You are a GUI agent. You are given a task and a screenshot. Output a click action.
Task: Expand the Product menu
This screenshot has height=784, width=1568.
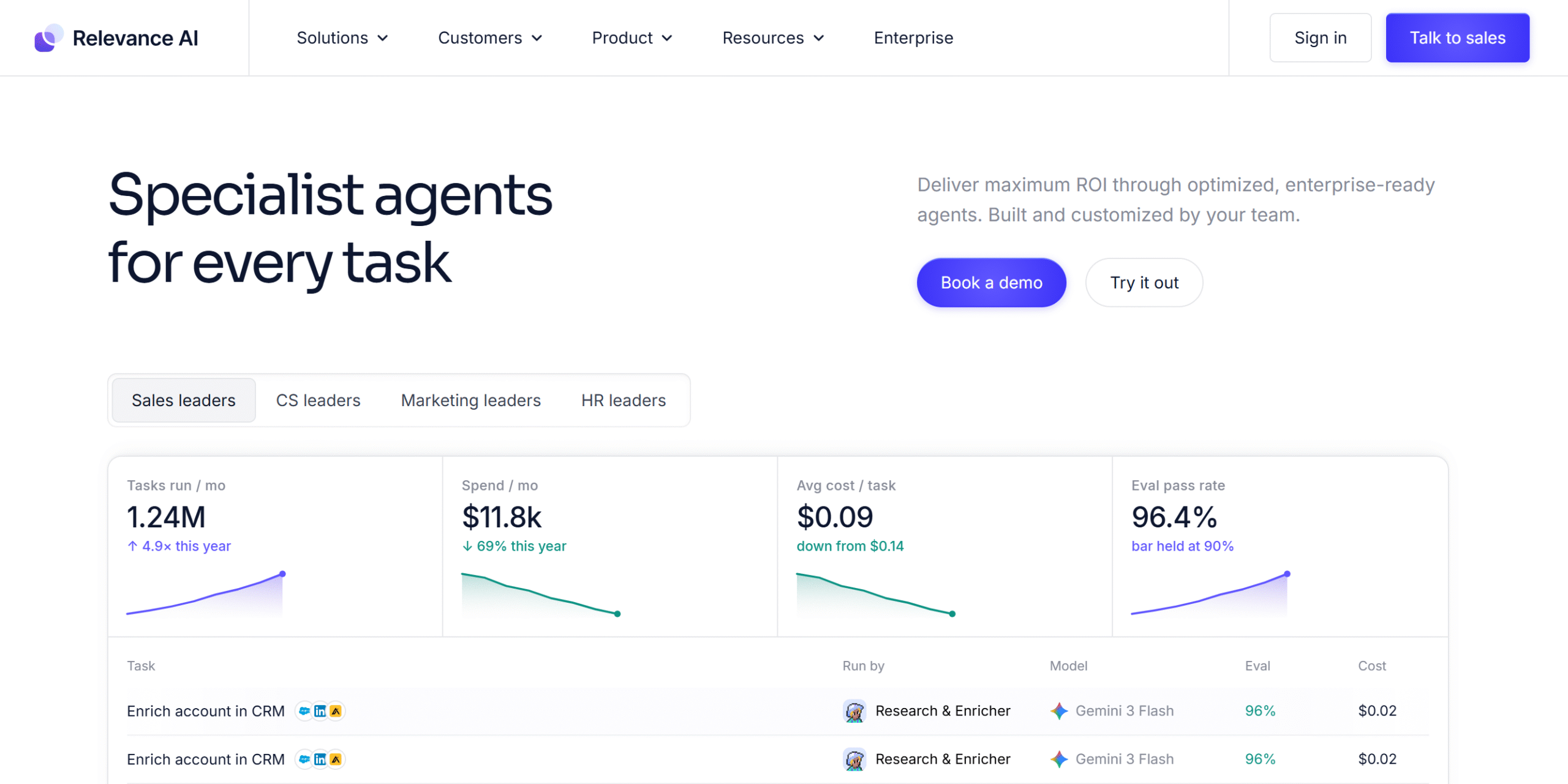click(x=632, y=38)
